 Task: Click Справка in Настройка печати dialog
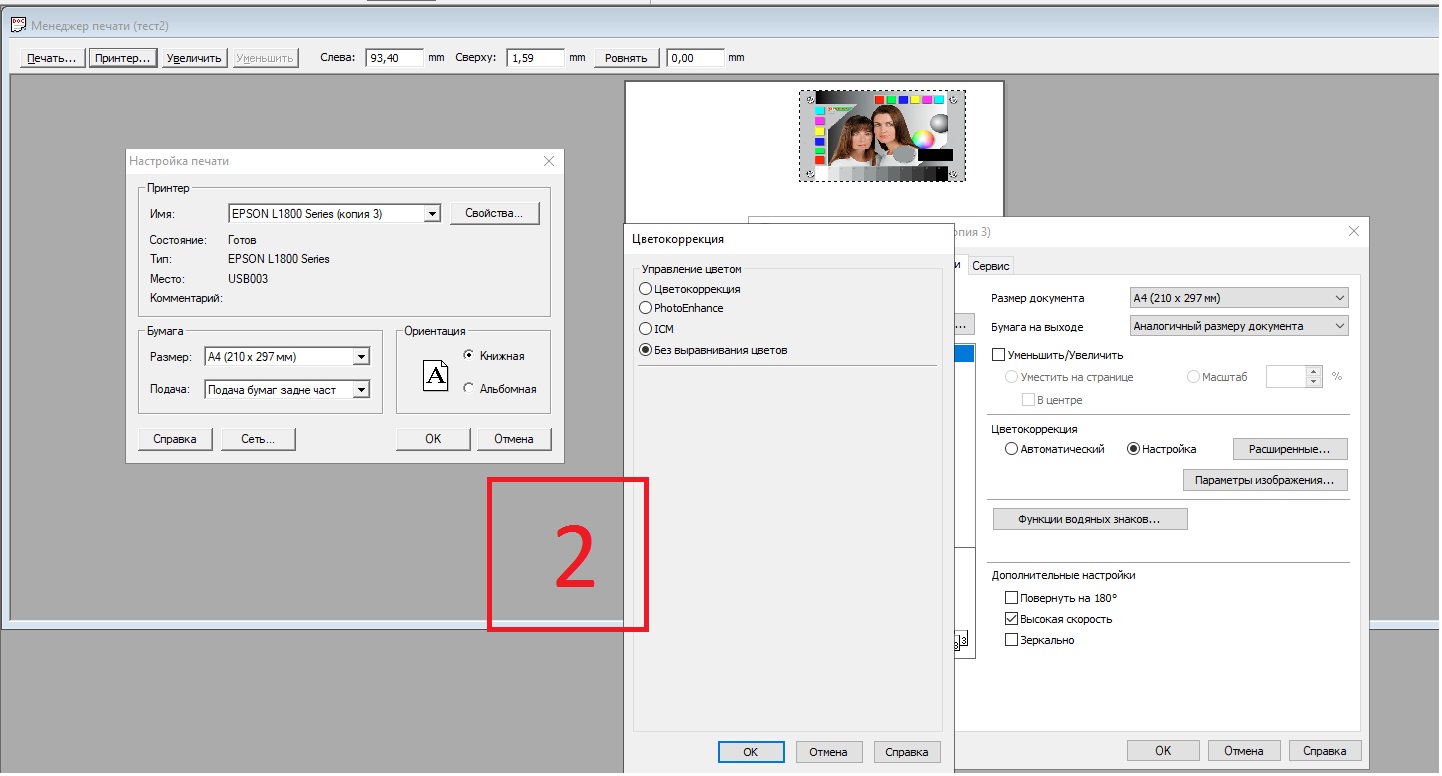175,439
